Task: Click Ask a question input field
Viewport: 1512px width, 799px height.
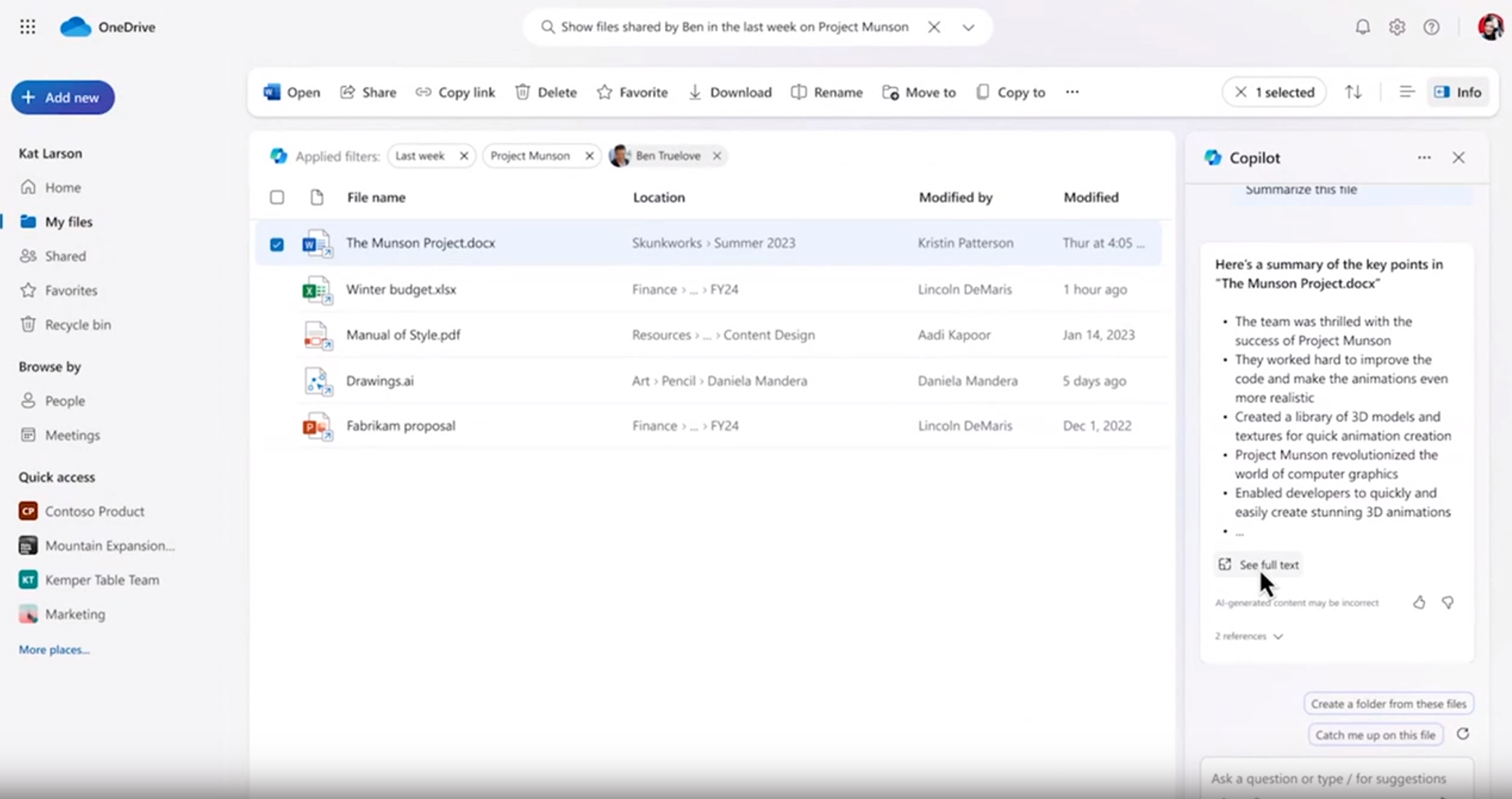Action: pyautogui.click(x=1328, y=777)
